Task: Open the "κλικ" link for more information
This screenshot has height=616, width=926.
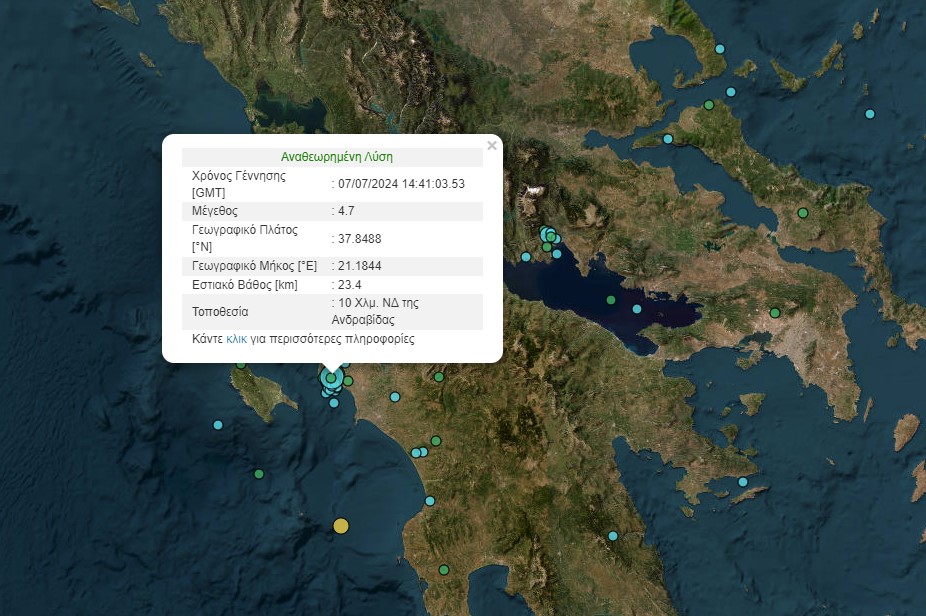Action: (x=236, y=339)
